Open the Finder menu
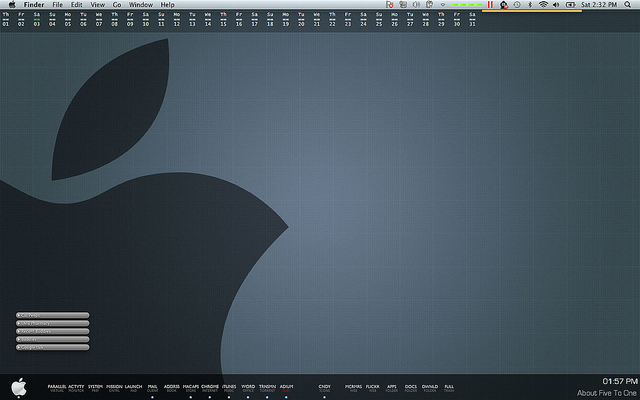This screenshot has width=640, height=400. 34,4
